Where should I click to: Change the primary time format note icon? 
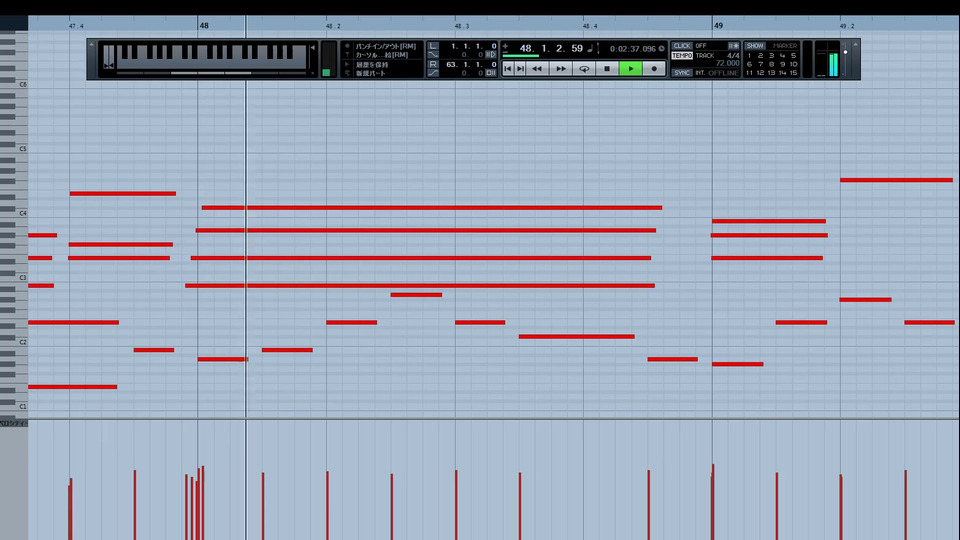coord(590,48)
